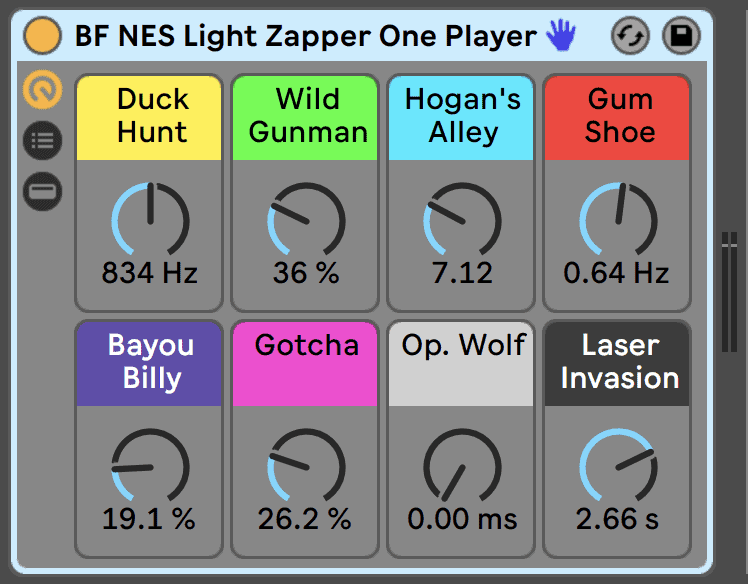This screenshot has height=584, width=748.
Task: Click the Hogan's Alley macro knob
Action: tap(462, 219)
